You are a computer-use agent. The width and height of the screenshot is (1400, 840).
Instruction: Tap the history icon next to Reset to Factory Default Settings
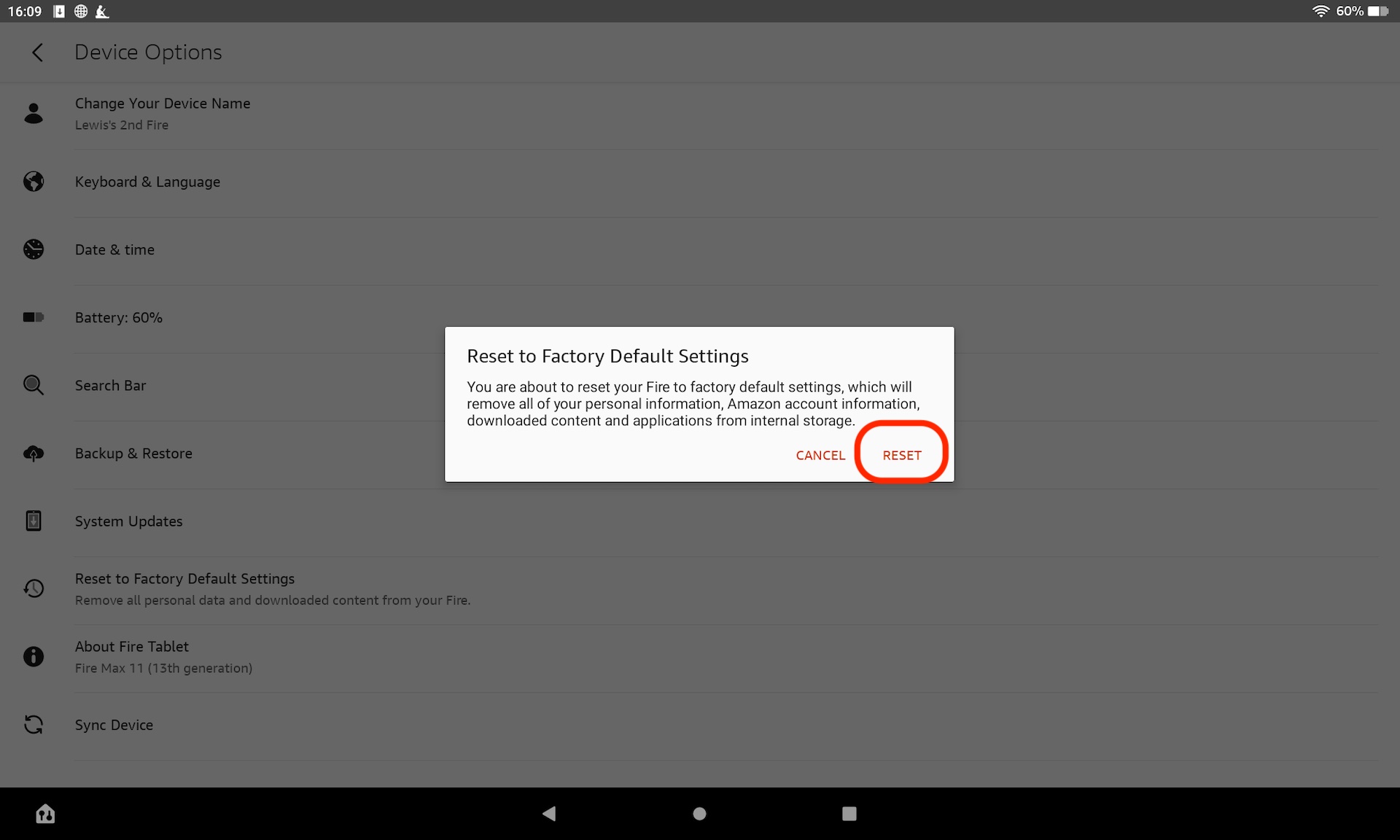point(34,588)
